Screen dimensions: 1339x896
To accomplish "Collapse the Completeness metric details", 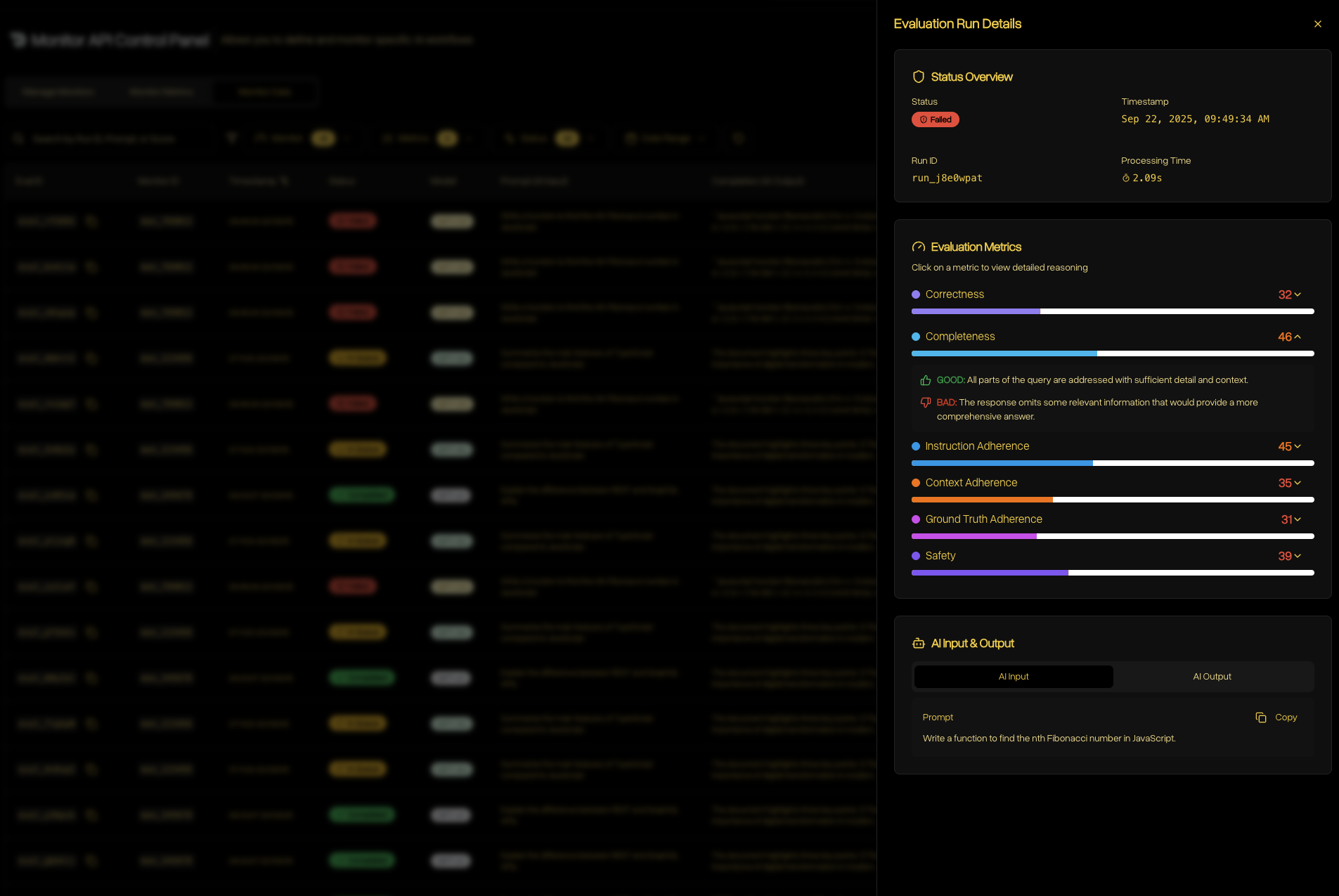I will coord(1299,337).
